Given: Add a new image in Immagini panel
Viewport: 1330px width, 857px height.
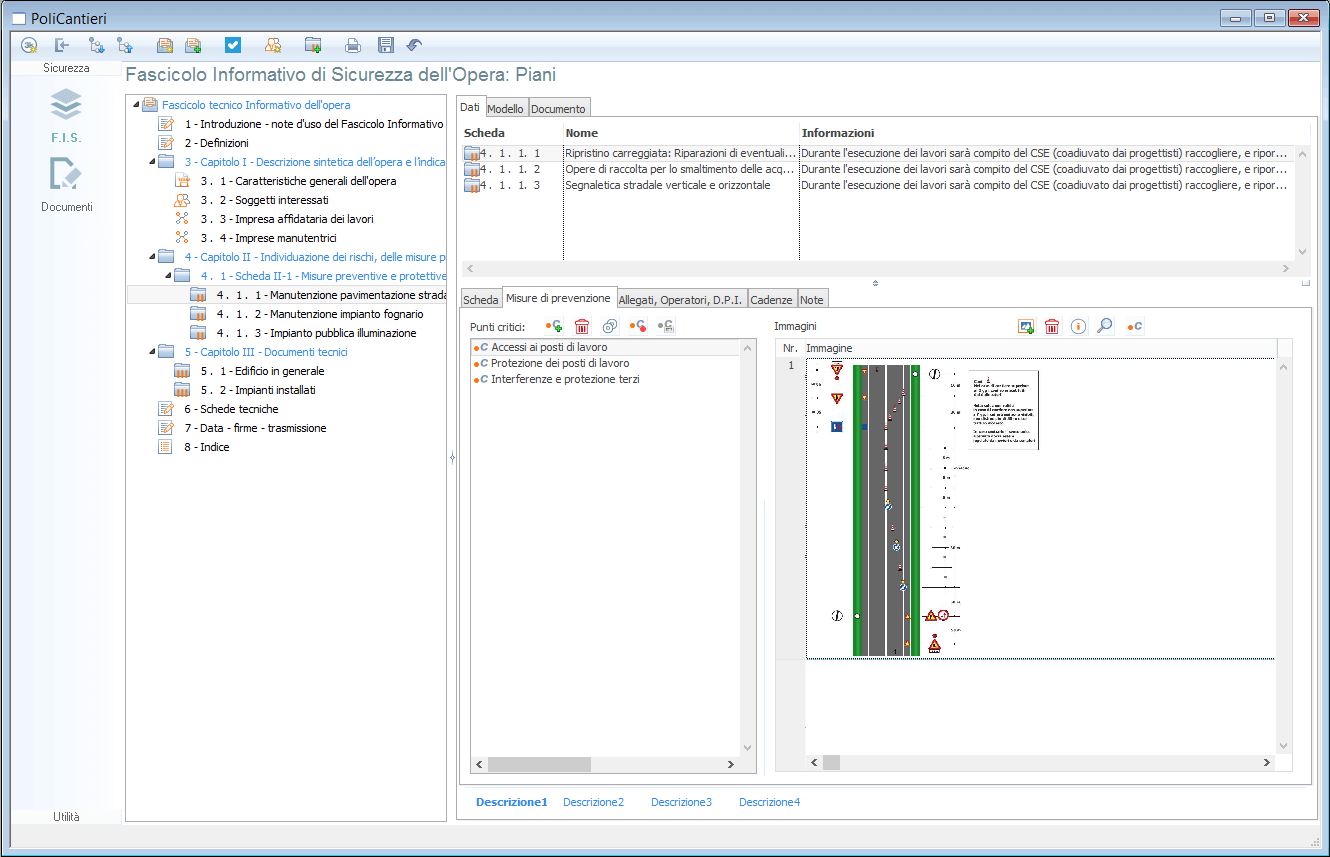Looking at the screenshot, I should click(x=1025, y=326).
